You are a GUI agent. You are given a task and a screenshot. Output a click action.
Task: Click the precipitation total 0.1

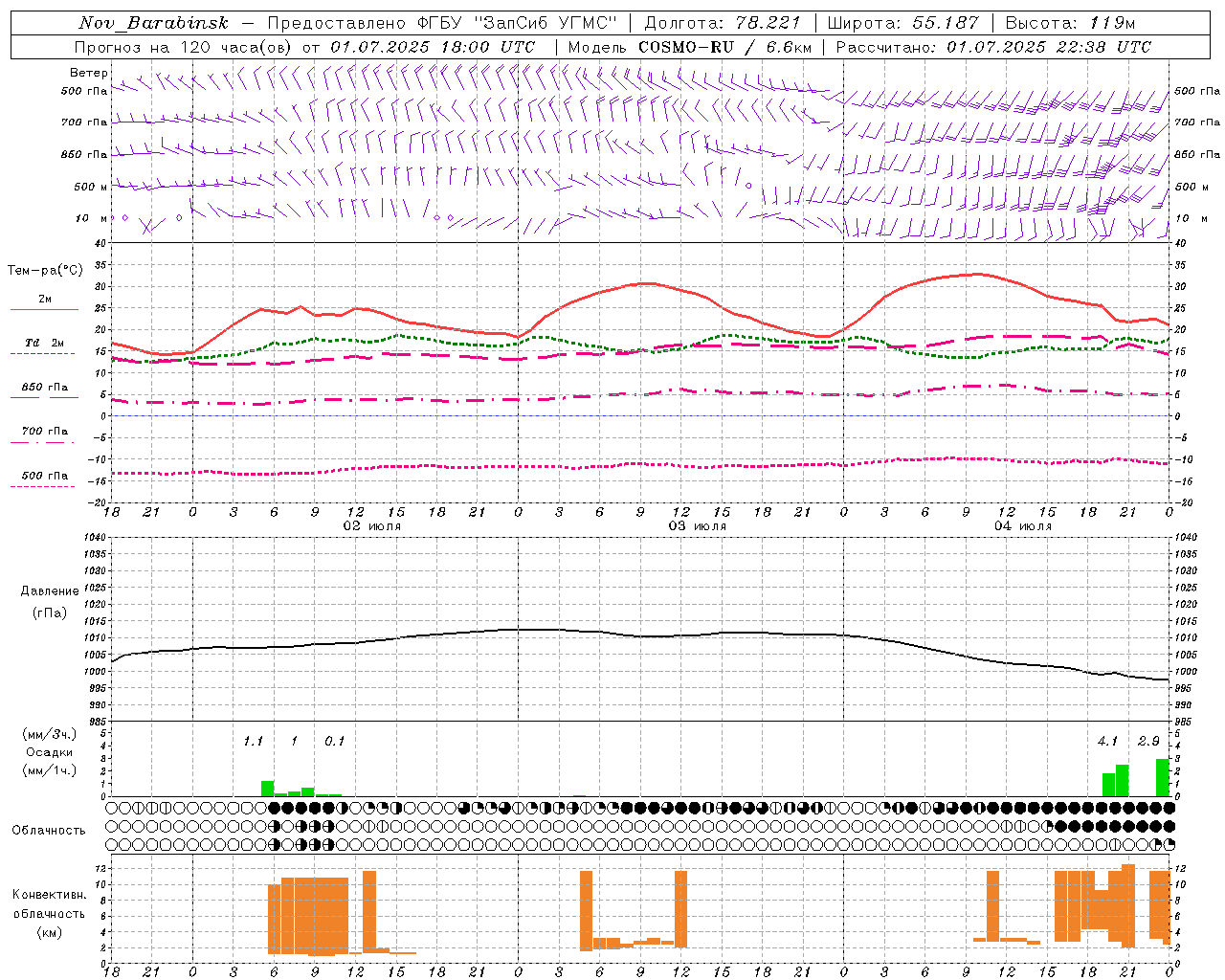click(334, 741)
